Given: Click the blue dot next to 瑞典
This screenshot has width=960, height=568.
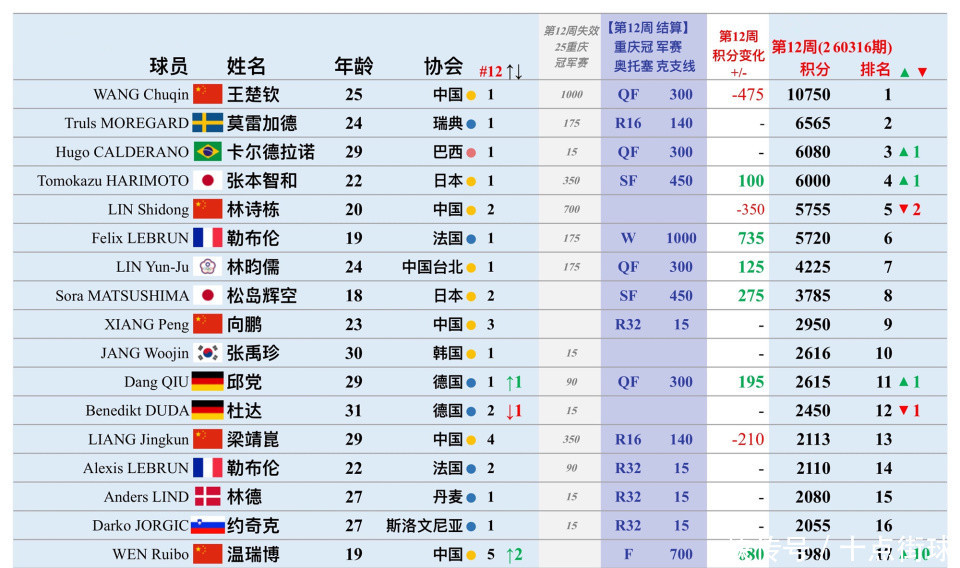Looking at the screenshot, I should click(x=471, y=124).
